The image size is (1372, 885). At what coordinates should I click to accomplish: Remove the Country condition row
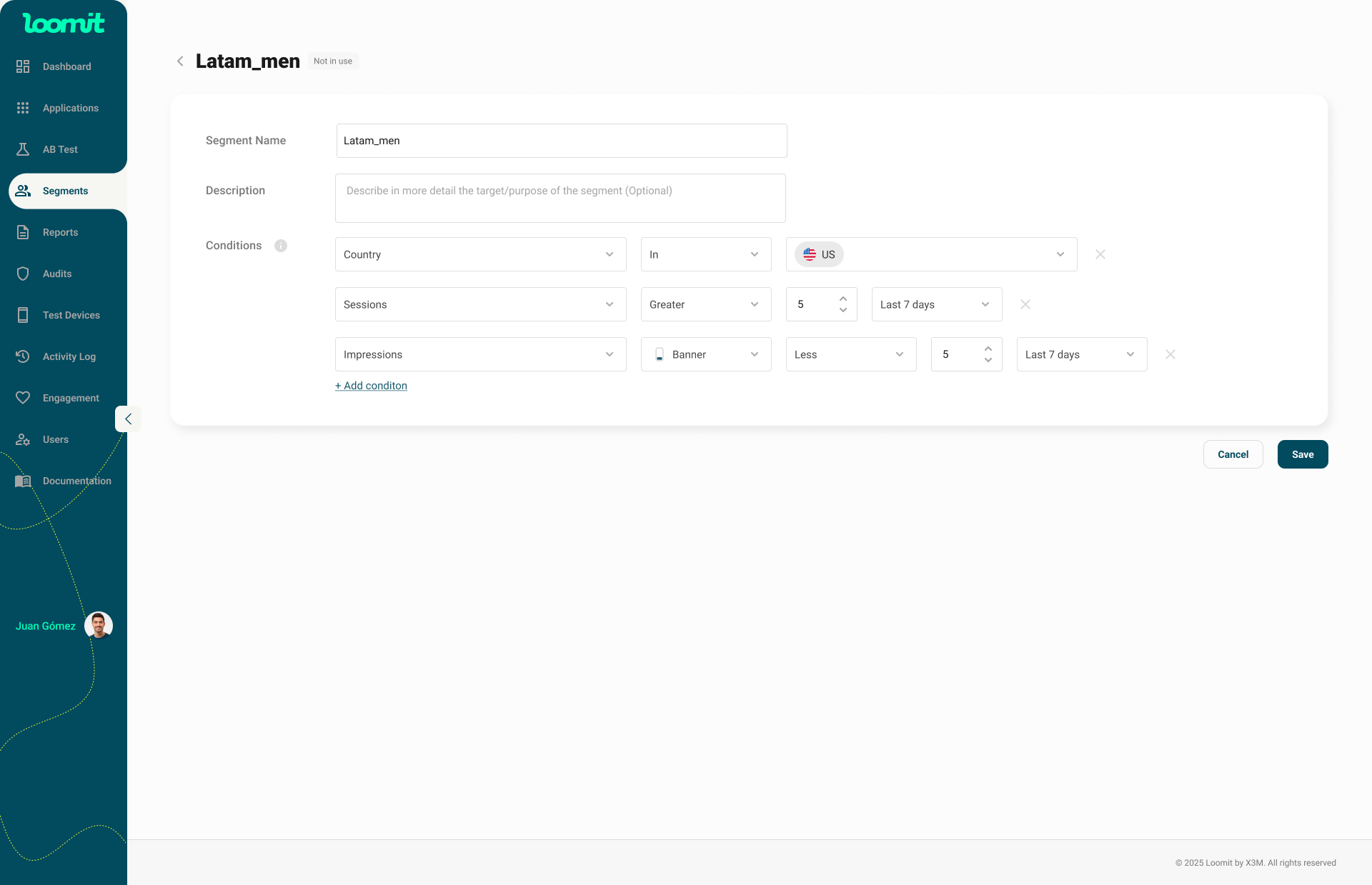1100,254
